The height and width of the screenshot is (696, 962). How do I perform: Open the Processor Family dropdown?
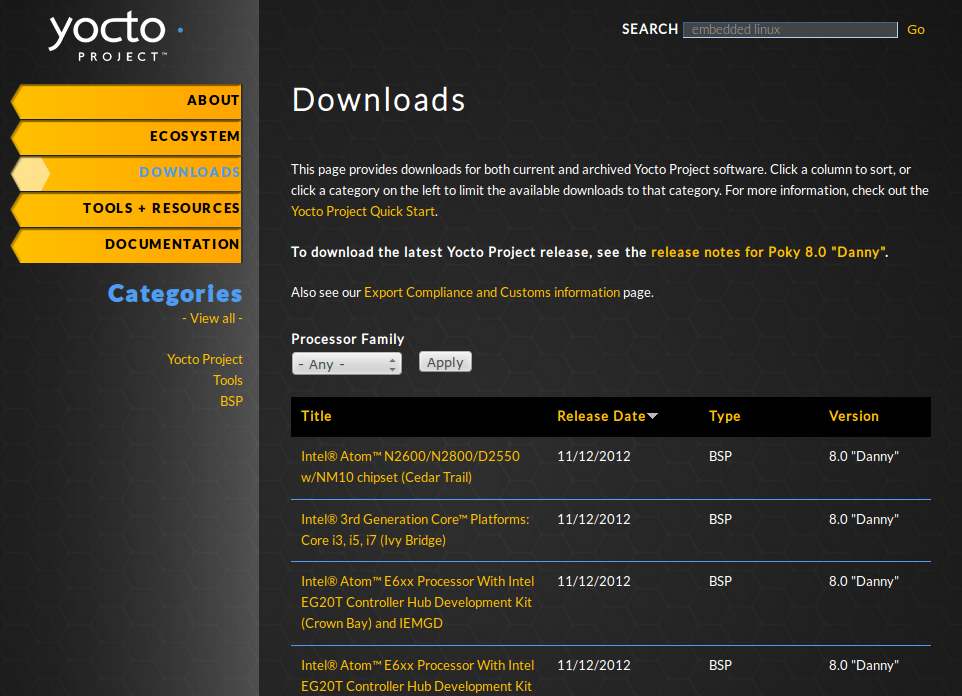point(346,364)
